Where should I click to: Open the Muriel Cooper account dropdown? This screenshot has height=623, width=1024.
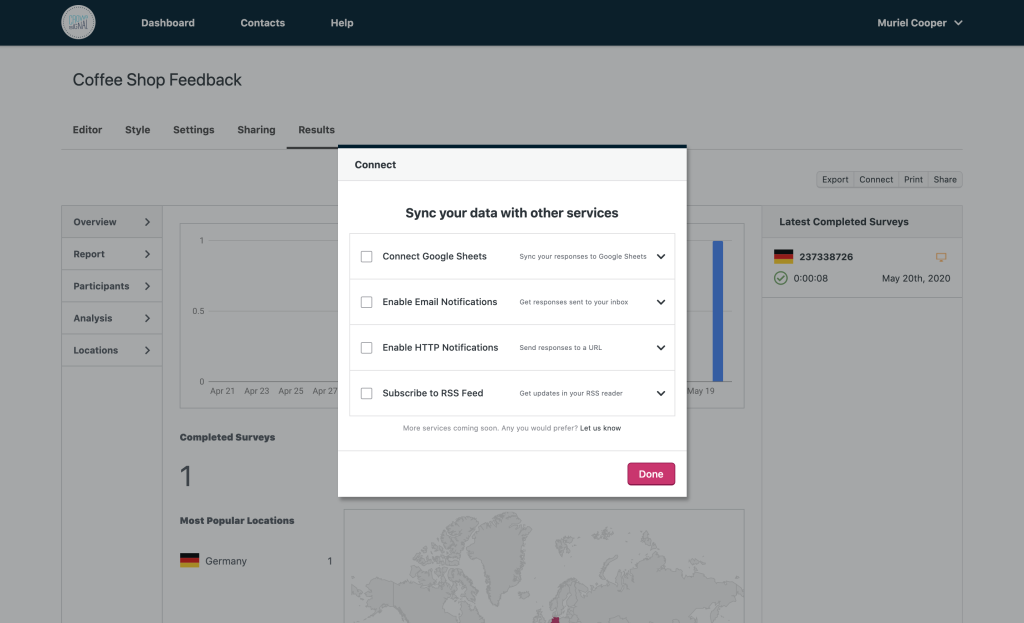click(919, 23)
